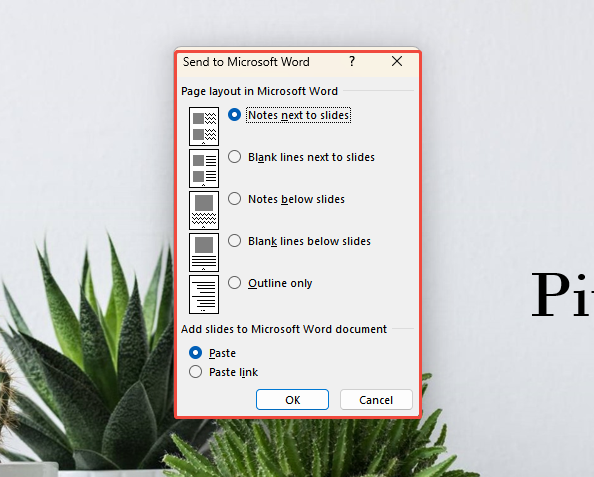
Task: Click the 'Send to Microsoft Word' title text
Action: (246, 62)
